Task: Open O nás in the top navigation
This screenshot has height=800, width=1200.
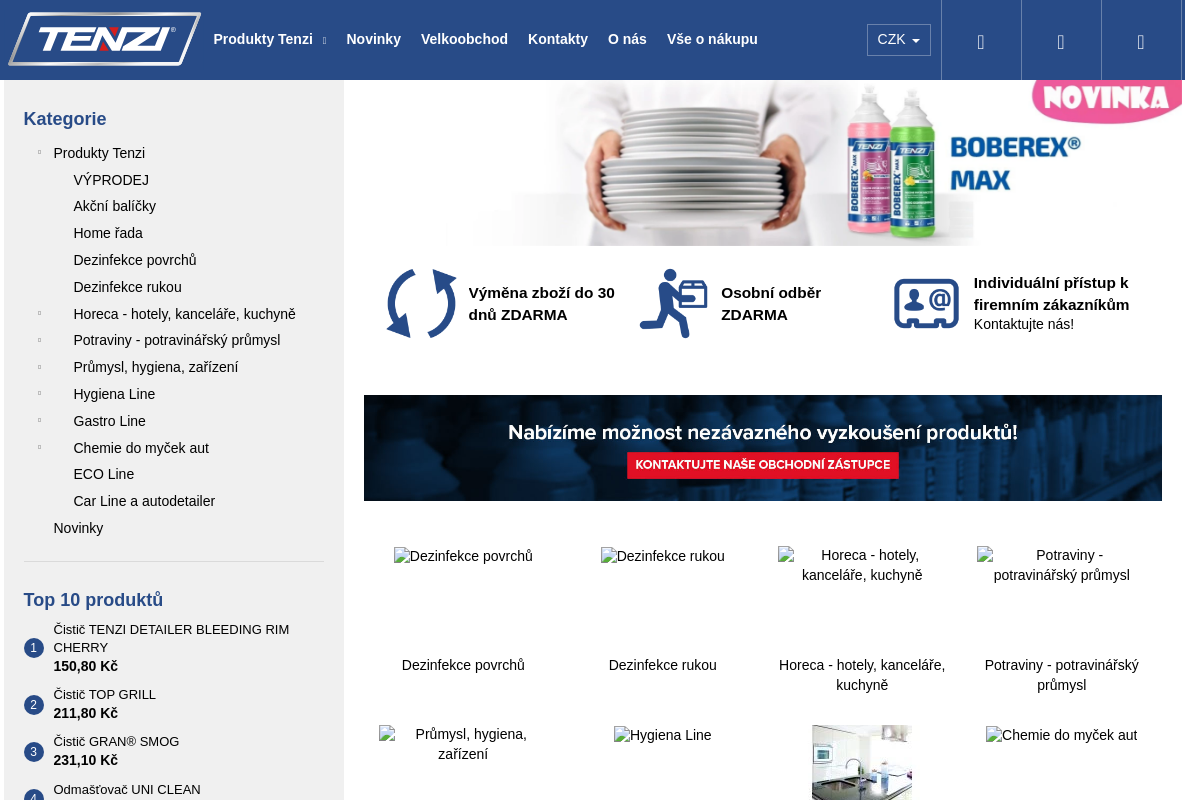Action: pyautogui.click(x=627, y=39)
